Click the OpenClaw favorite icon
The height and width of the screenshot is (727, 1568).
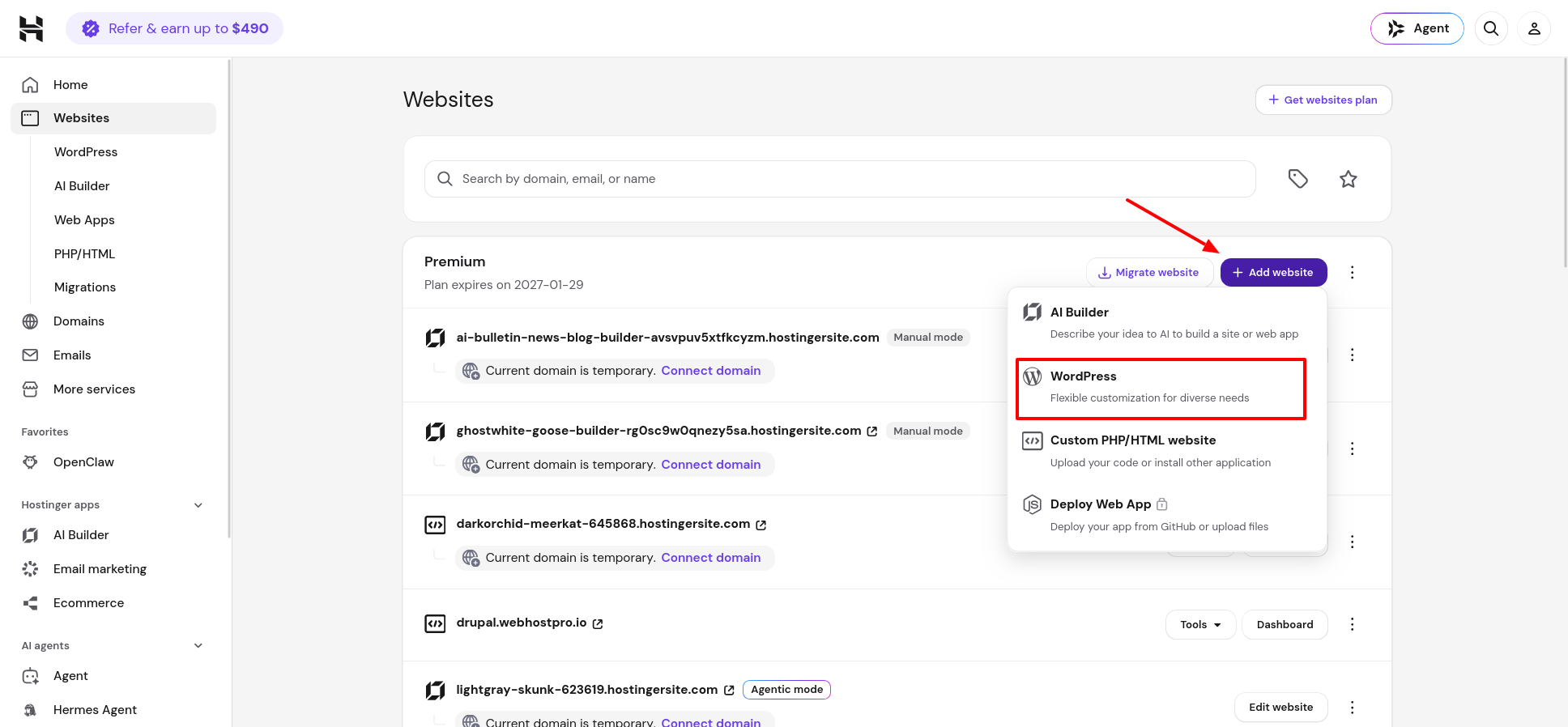tap(30, 462)
